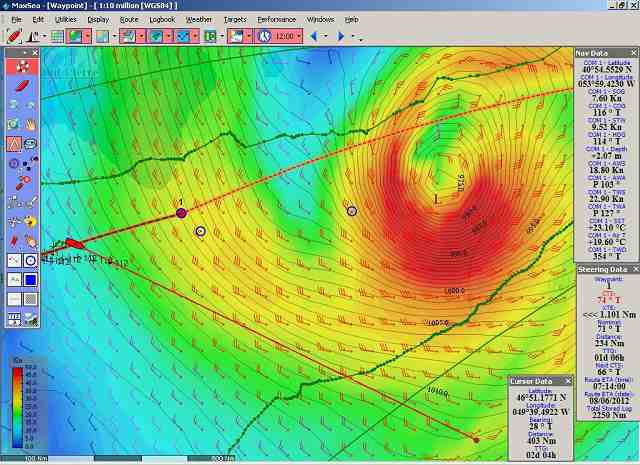Click the red pencil icon in the toolbar
Screen dimensions: 640x465
click(14, 36)
